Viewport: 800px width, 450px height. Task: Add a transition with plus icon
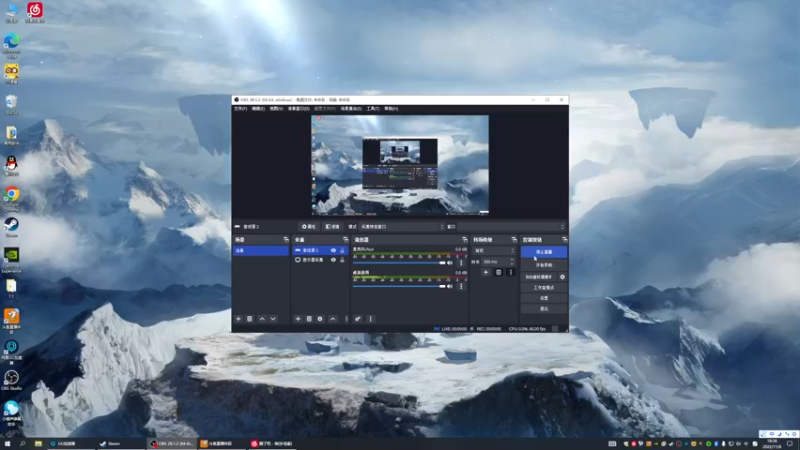point(486,272)
